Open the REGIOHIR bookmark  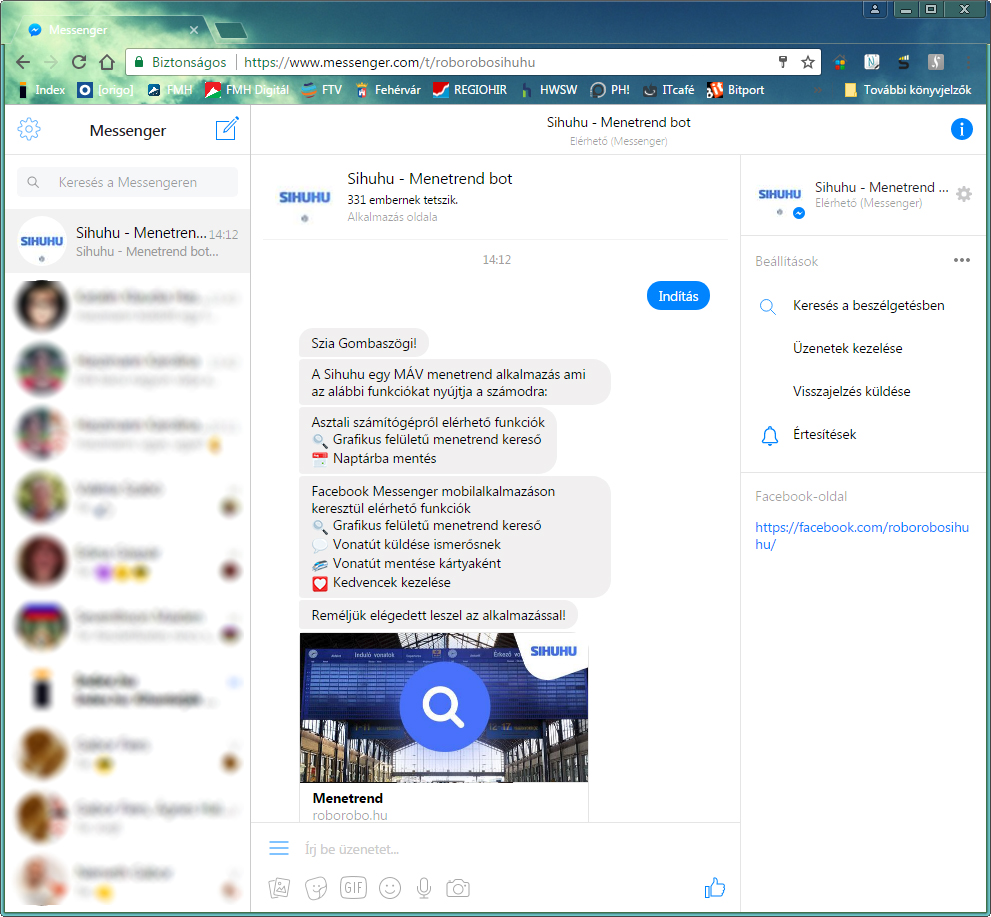(470, 90)
